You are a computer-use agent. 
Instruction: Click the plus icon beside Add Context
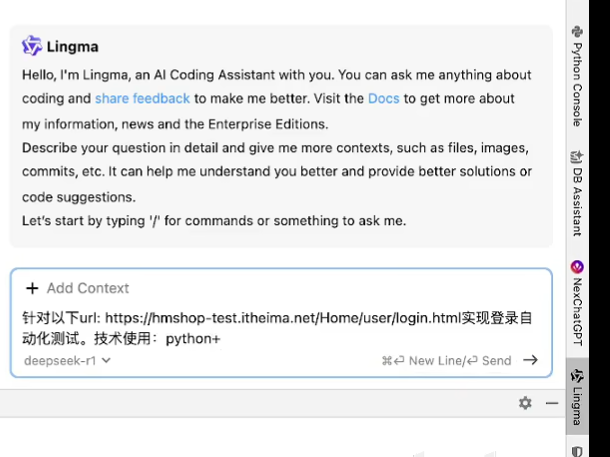32,288
